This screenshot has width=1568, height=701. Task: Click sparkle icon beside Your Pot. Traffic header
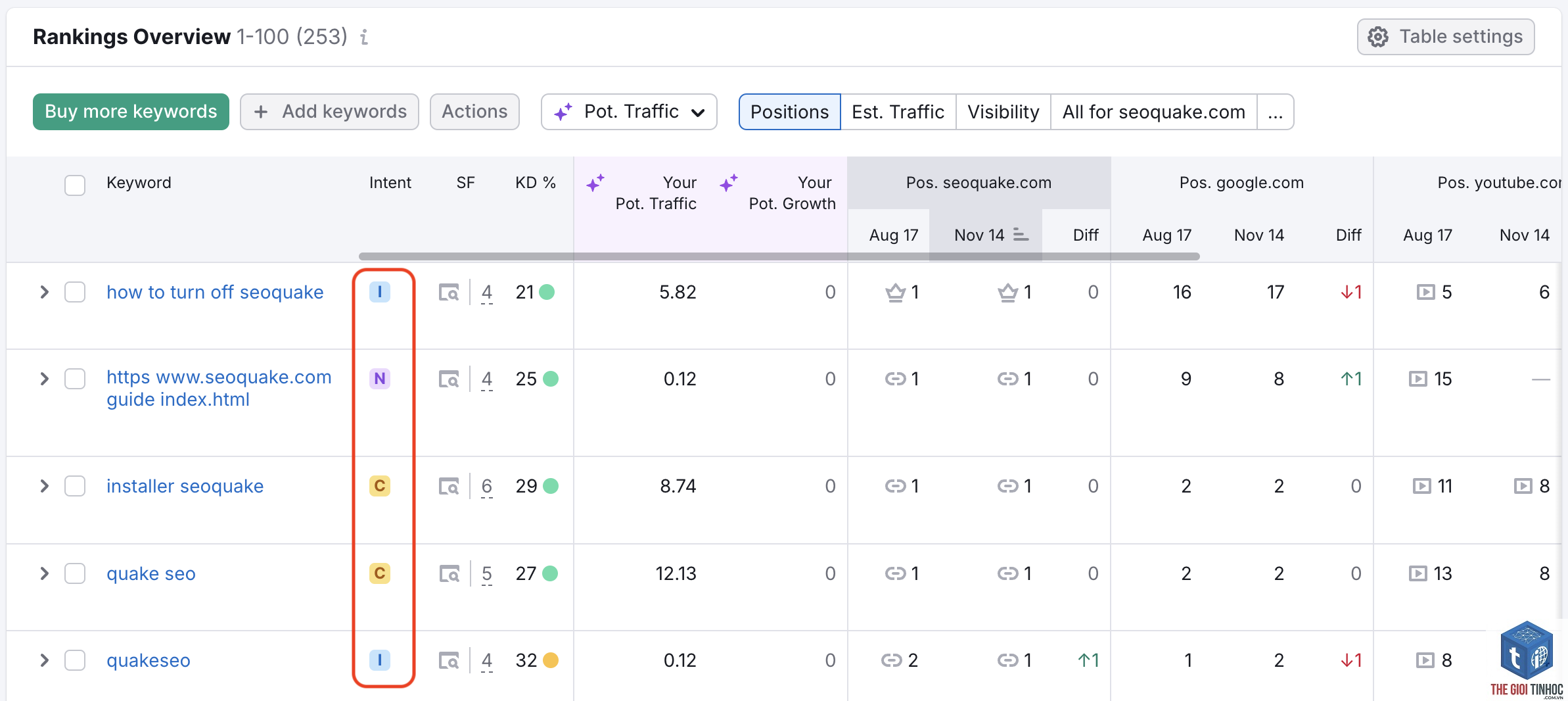pos(595,183)
